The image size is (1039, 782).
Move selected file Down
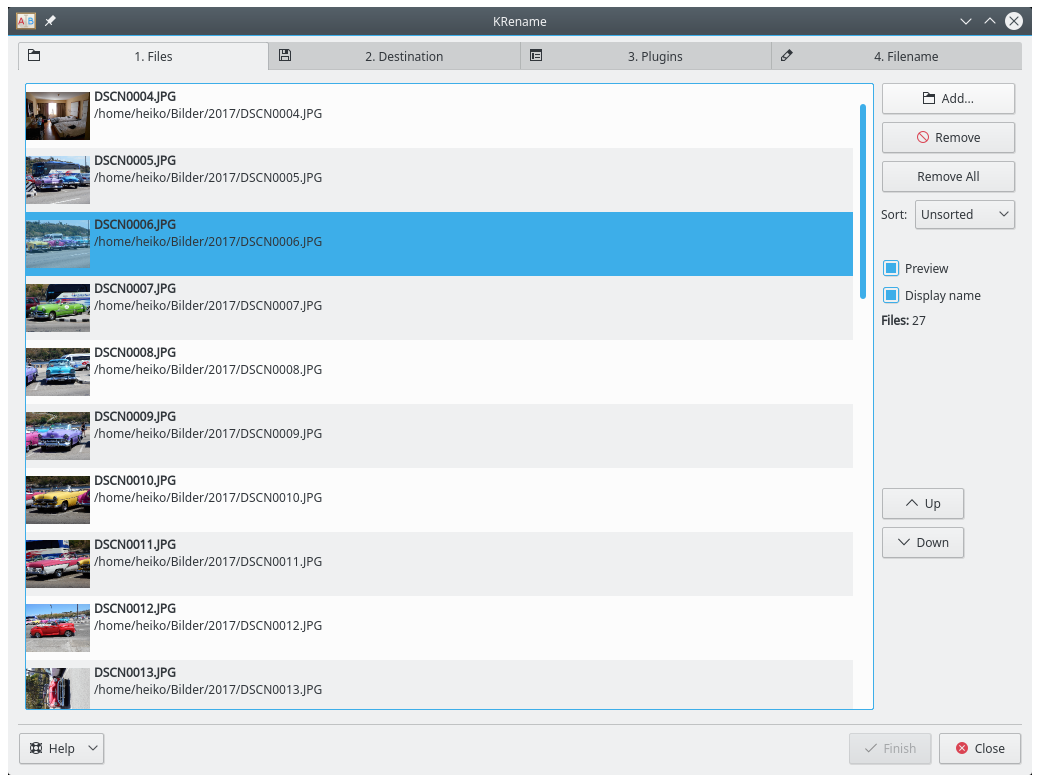click(x=922, y=543)
